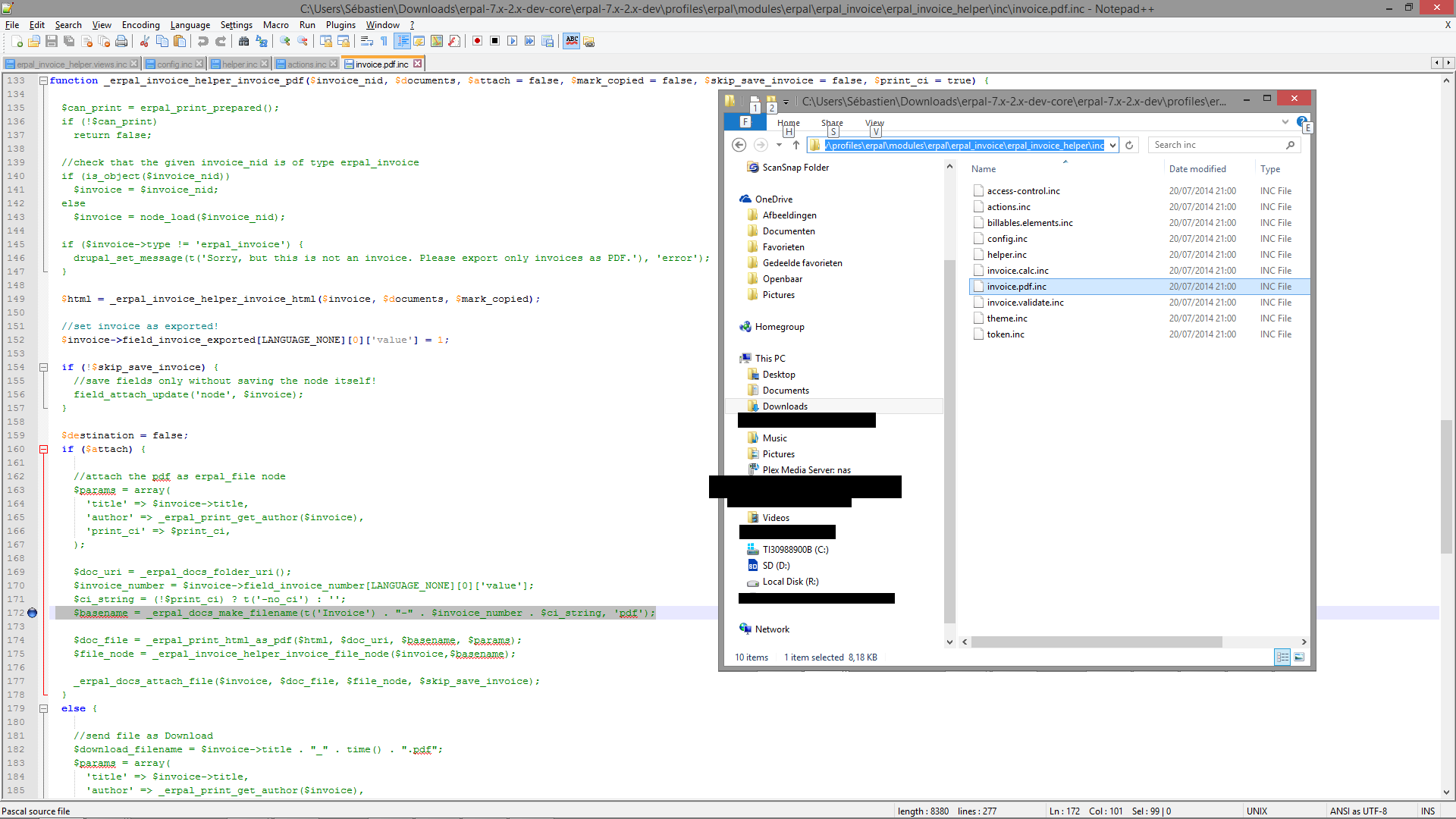Screen dimensions: 1456x819
Task: Click the Close All toolbar icon
Action: 104,41
